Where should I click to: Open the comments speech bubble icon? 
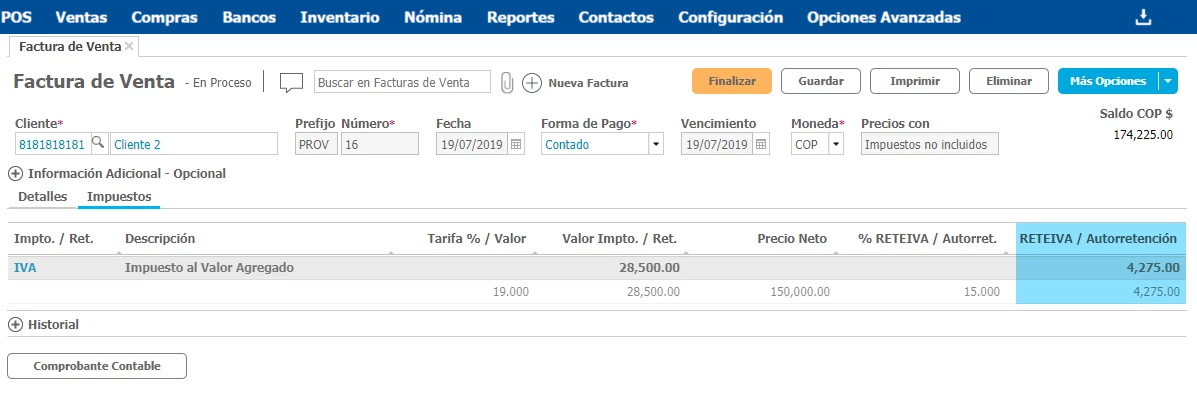pyautogui.click(x=291, y=82)
